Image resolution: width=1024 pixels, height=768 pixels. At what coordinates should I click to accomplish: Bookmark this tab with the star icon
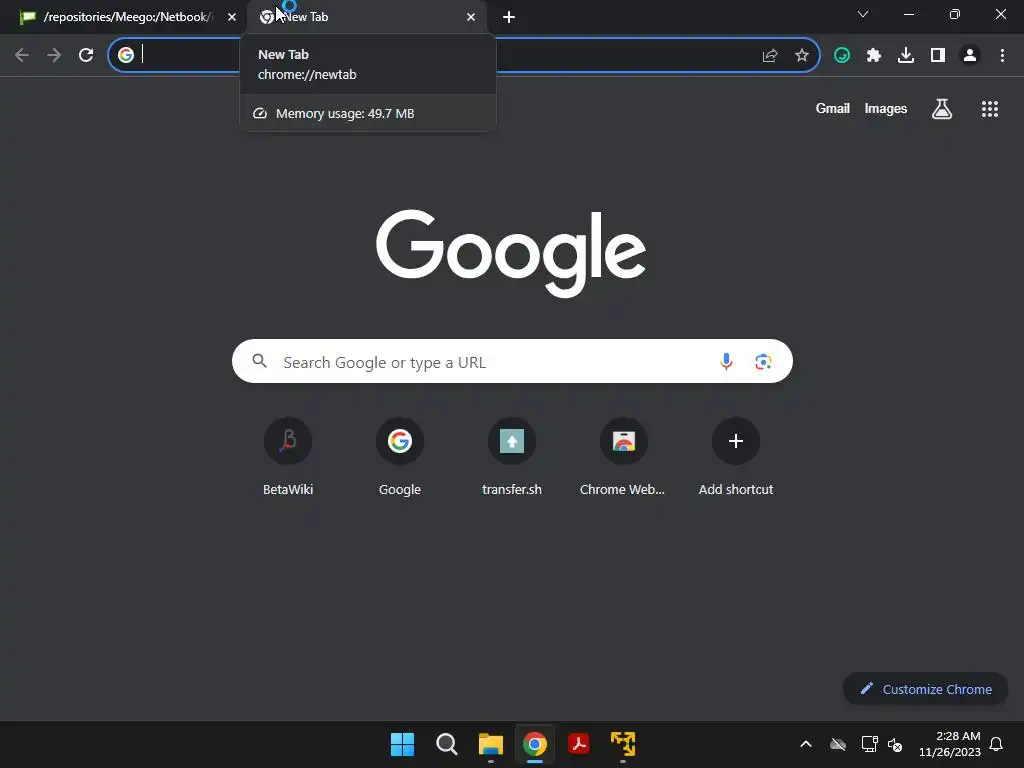pos(802,56)
